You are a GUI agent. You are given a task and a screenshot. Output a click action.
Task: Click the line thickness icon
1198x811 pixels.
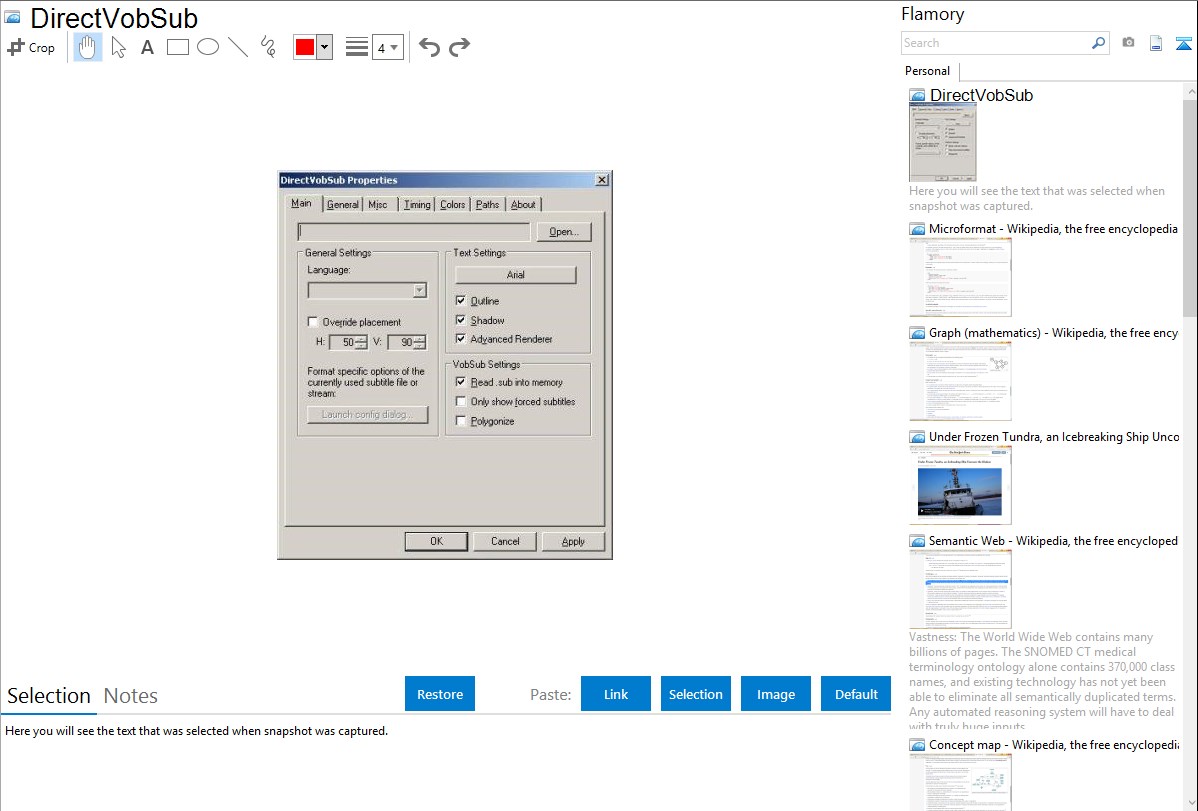[357, 47]
